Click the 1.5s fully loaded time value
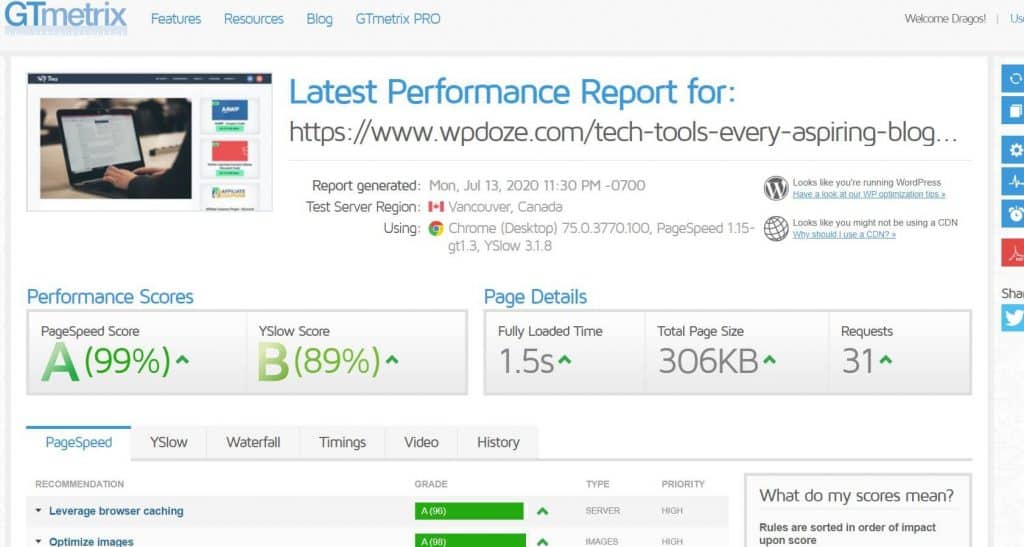 (526, 362)
